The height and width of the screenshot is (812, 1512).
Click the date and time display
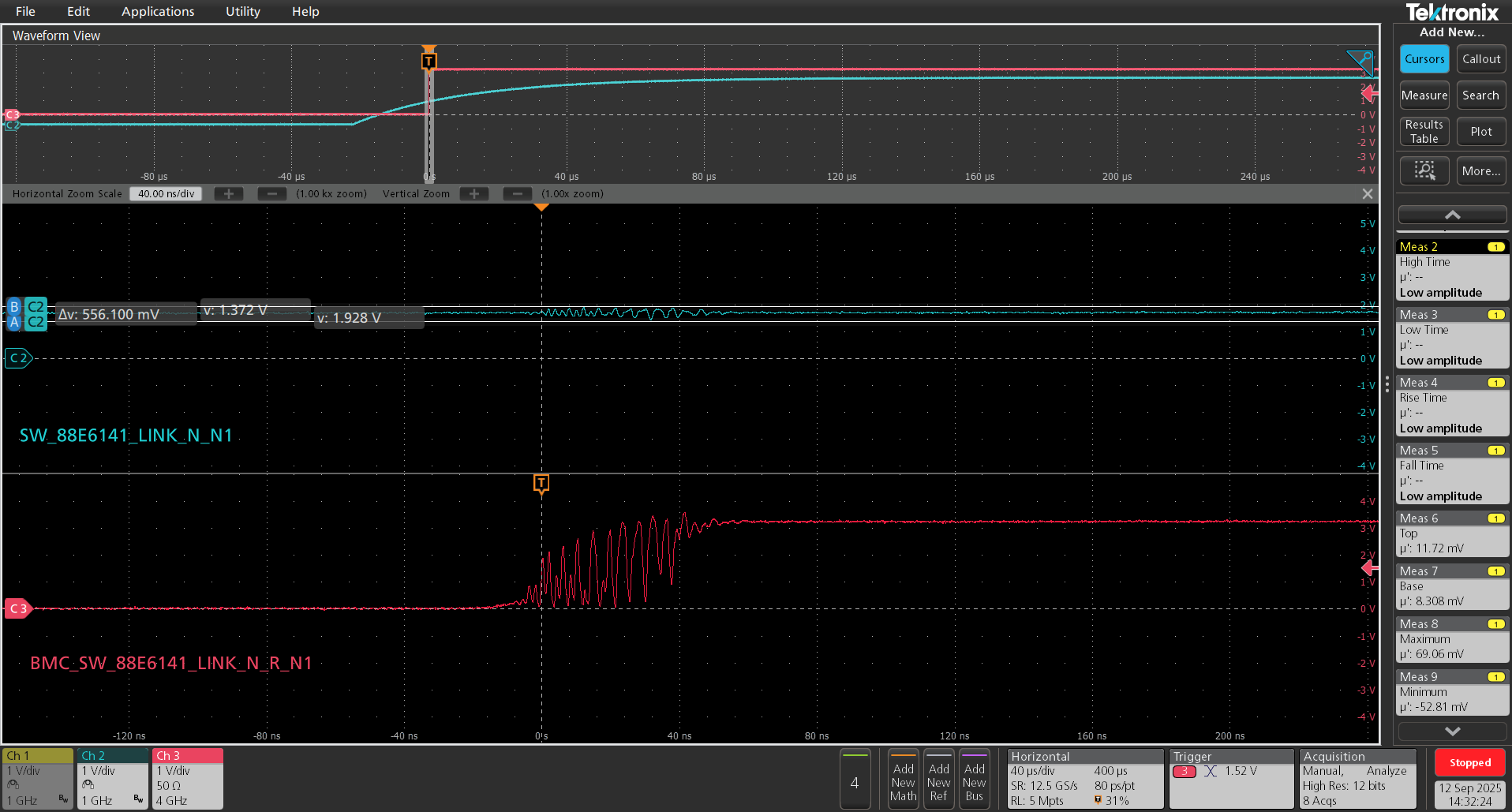coord(1470,795)
